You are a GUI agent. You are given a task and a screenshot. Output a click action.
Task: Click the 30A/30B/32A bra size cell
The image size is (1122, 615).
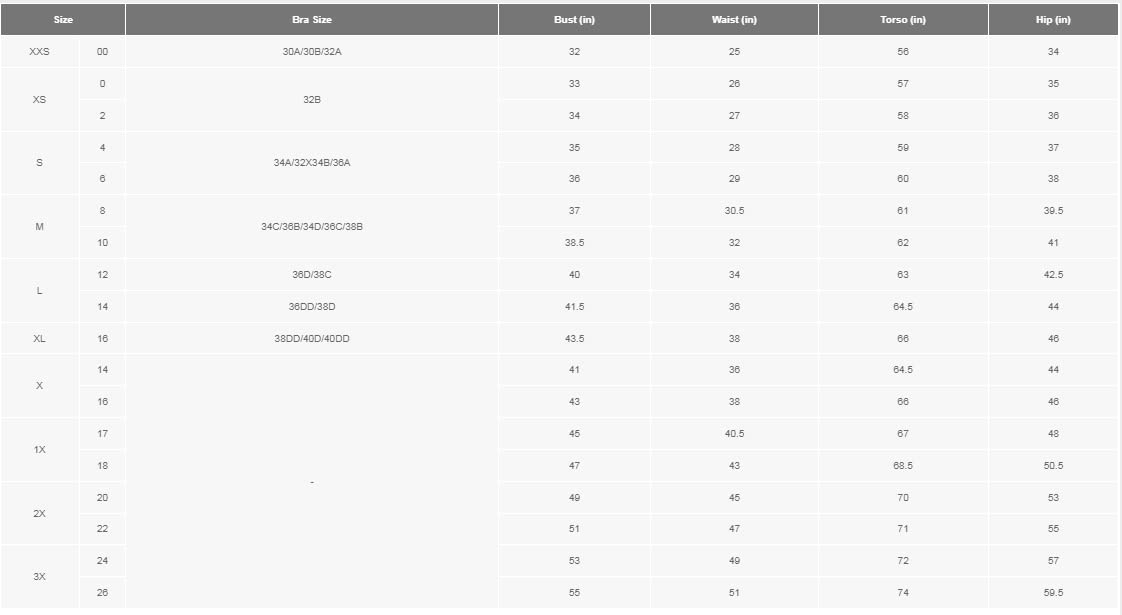(312, 52)
